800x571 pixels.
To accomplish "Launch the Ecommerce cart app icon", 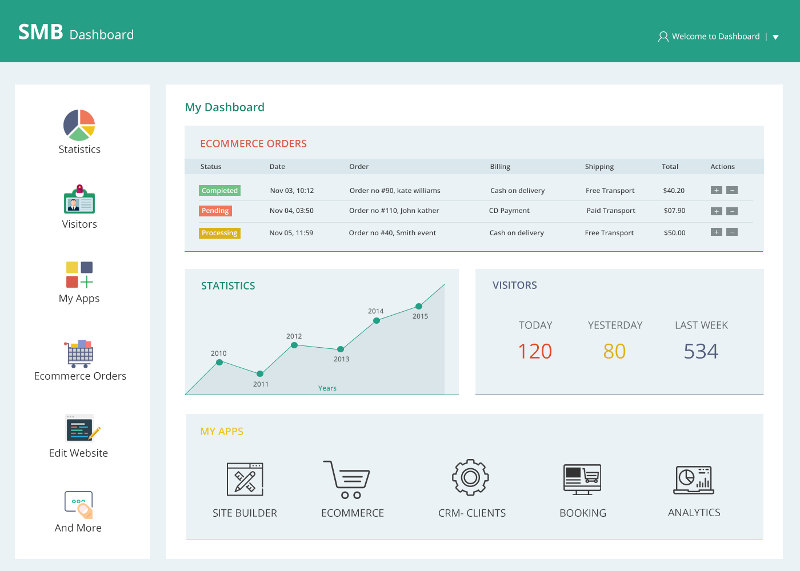I will (347, 479).
